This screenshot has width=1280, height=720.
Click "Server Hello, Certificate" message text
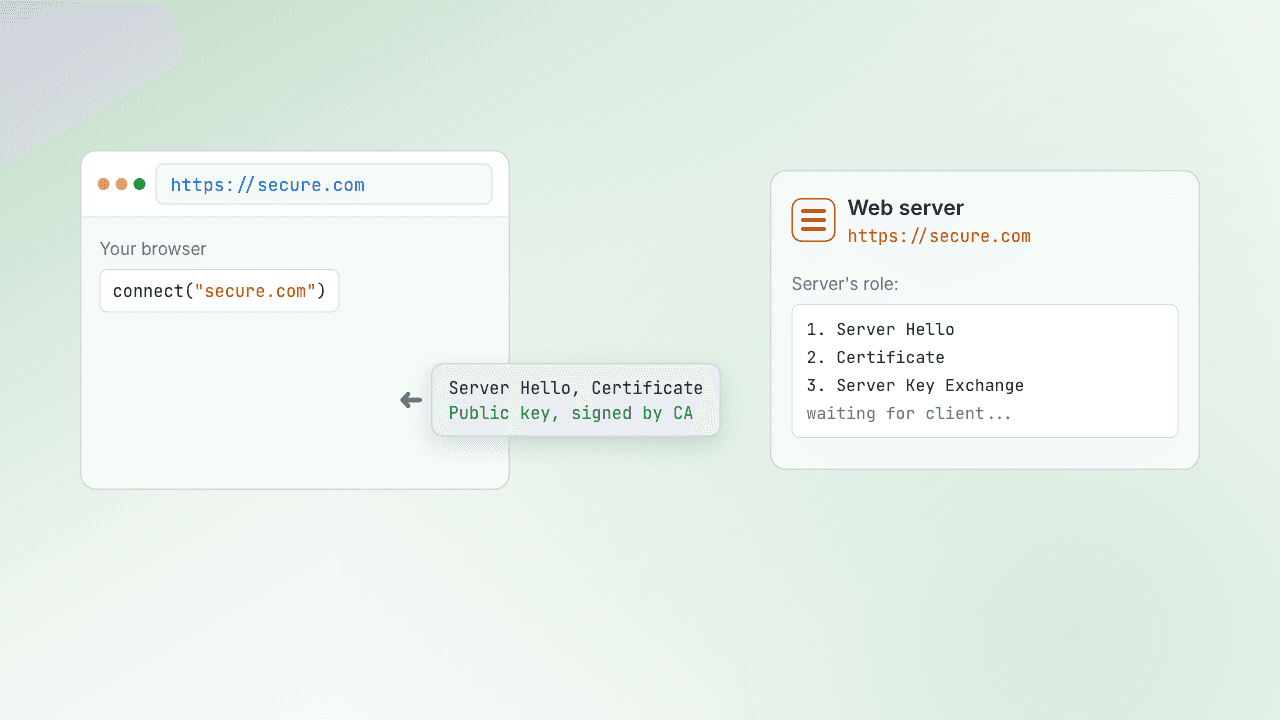[x=576, y=388]
